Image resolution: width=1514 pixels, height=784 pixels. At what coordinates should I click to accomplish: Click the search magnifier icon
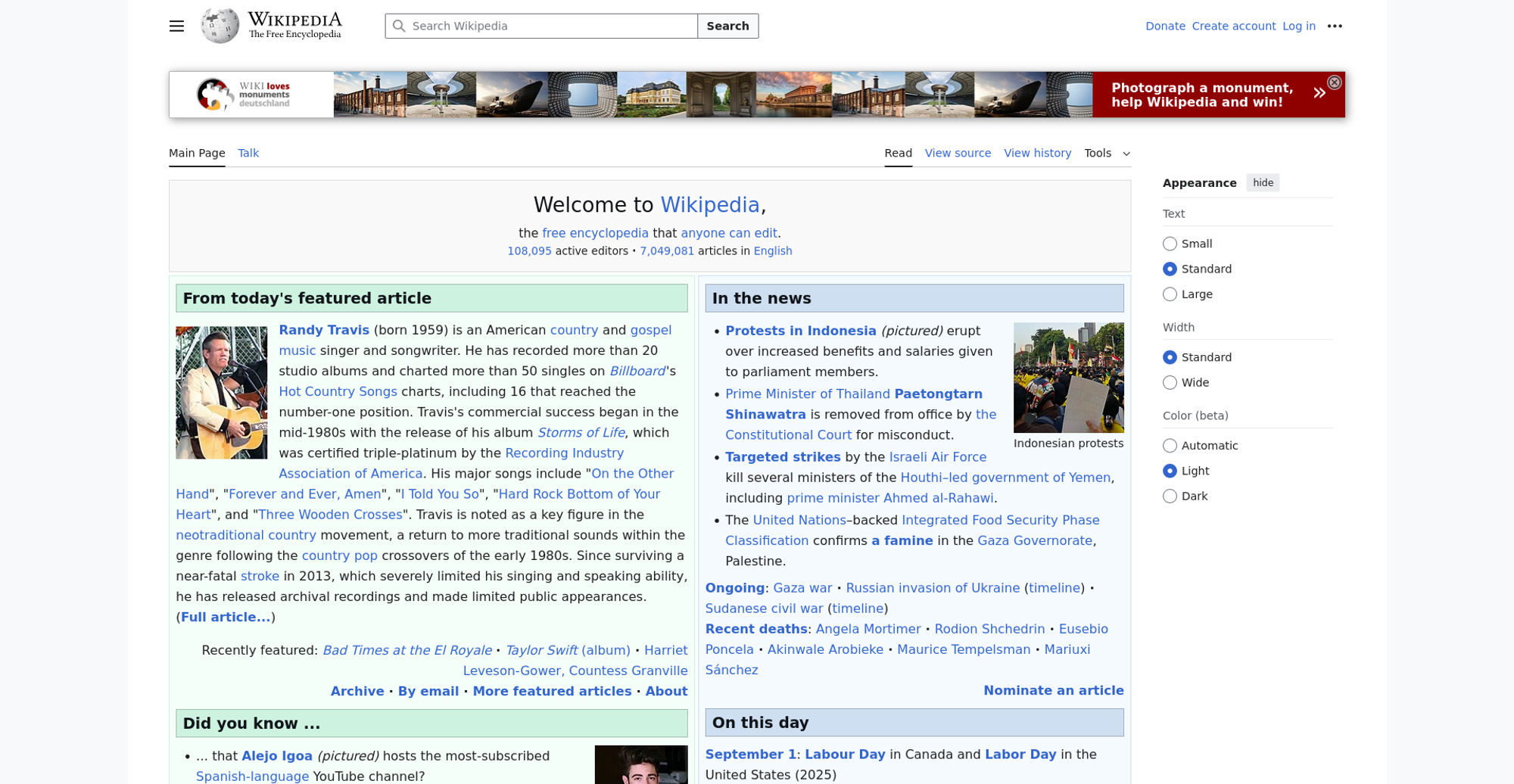pyautogui.click(x=400, y=26)
